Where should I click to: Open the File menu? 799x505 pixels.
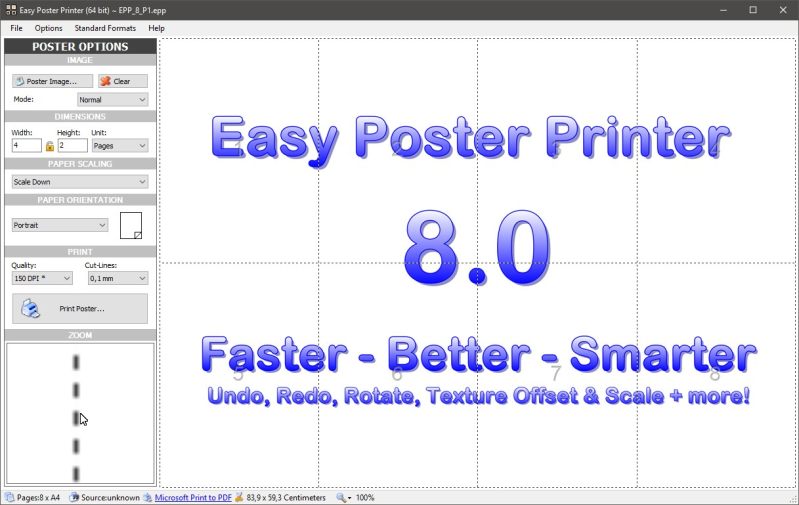pyautogui.click(x=16, y=28)
